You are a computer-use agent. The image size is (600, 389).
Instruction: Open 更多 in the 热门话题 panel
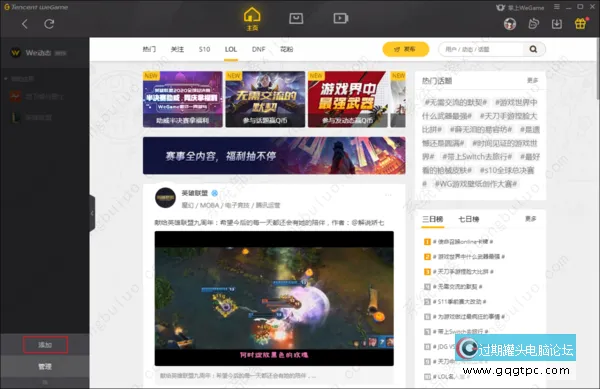532,80
